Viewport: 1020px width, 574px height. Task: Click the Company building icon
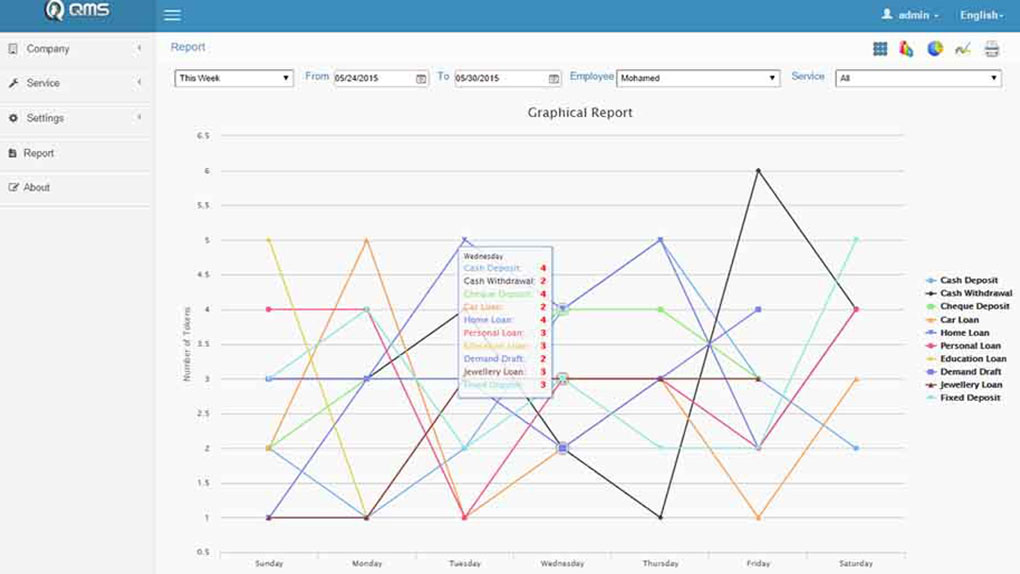tap(13, 49)
